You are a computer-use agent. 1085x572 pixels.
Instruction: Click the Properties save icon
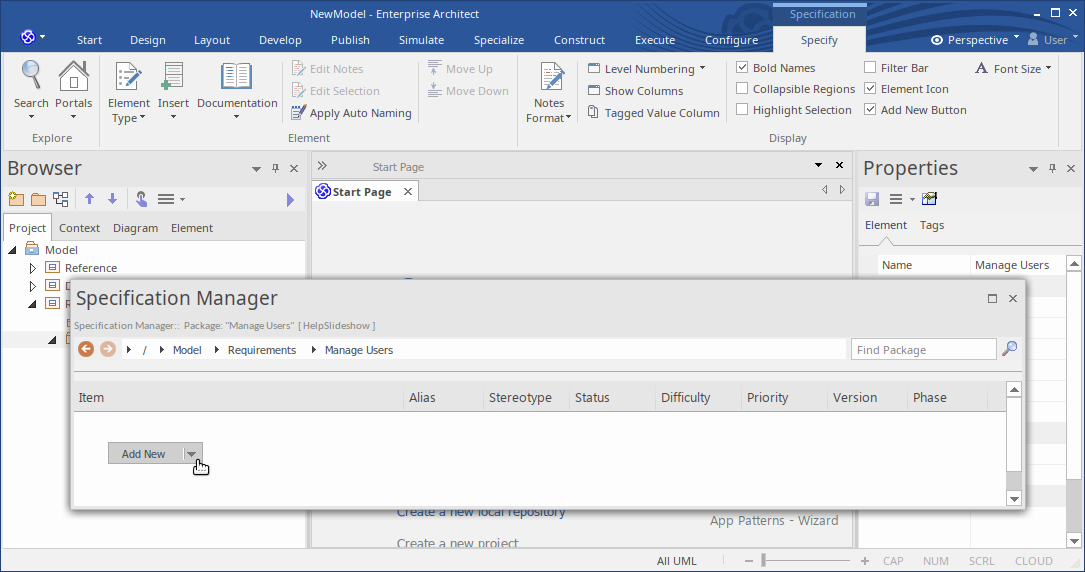click(872, 199)
